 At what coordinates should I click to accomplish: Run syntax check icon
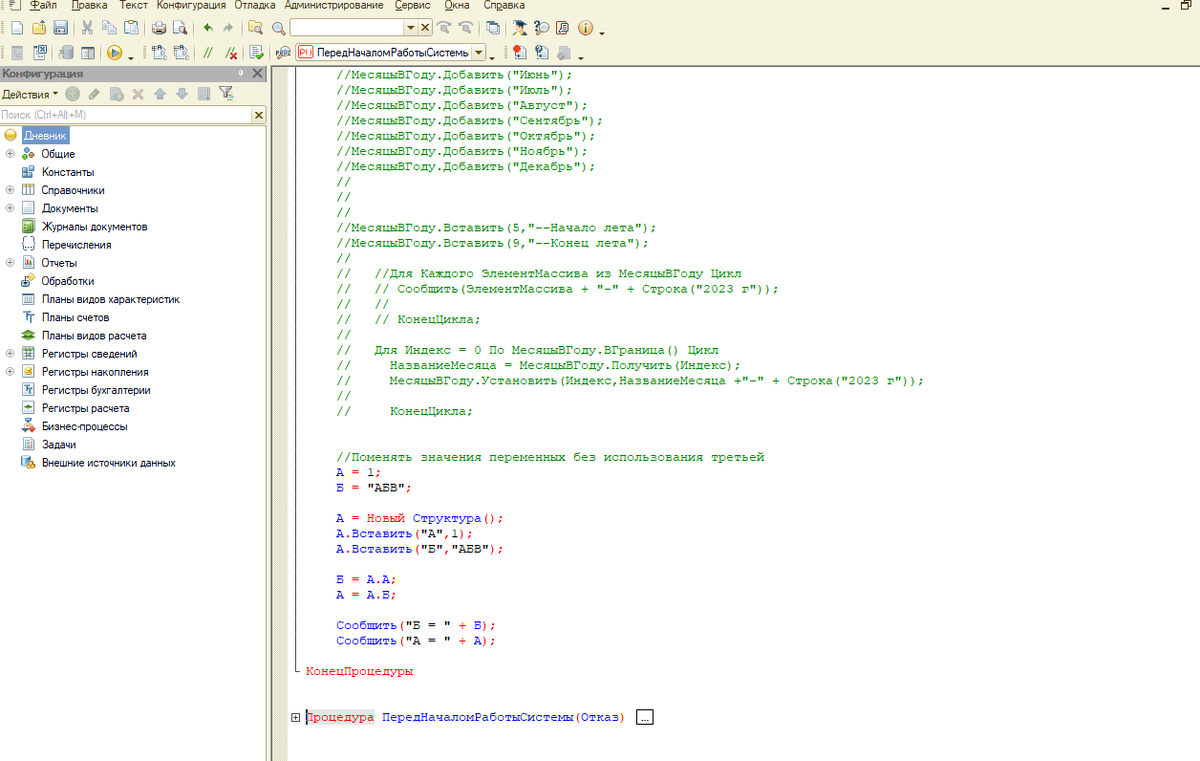coord(256,53)
